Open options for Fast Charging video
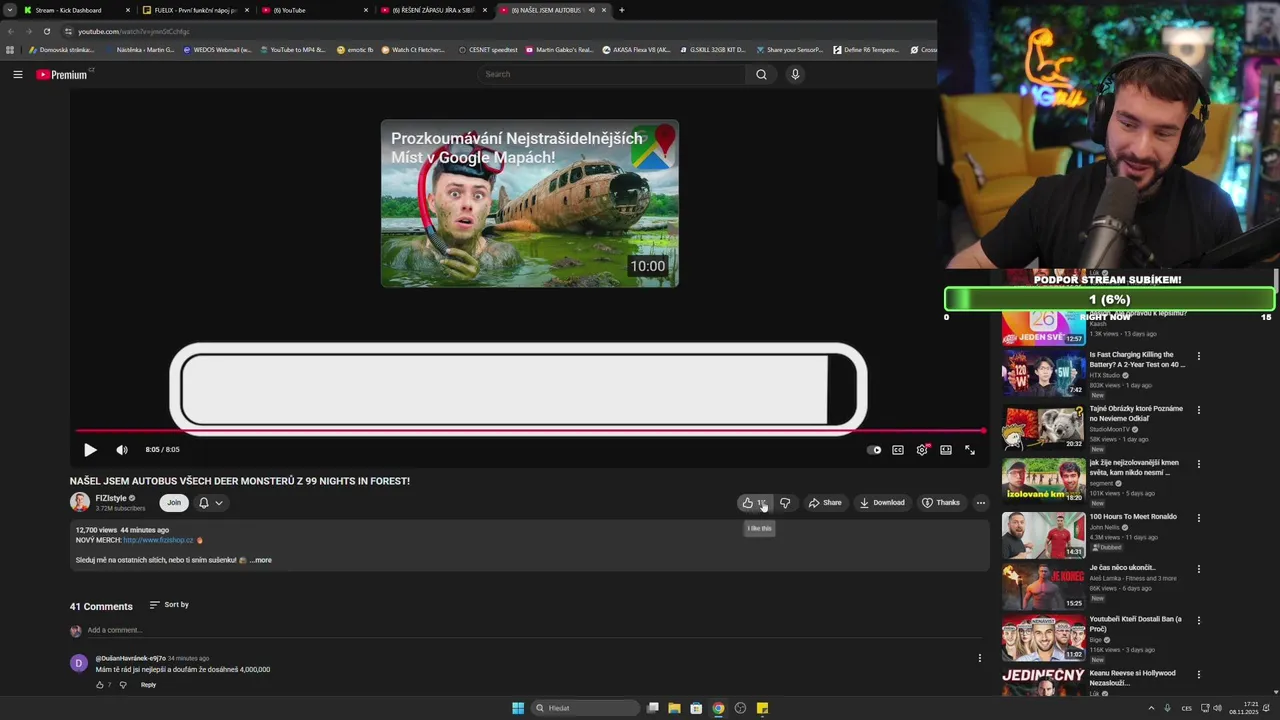 pyautogui.click(x=1199, y=356)
